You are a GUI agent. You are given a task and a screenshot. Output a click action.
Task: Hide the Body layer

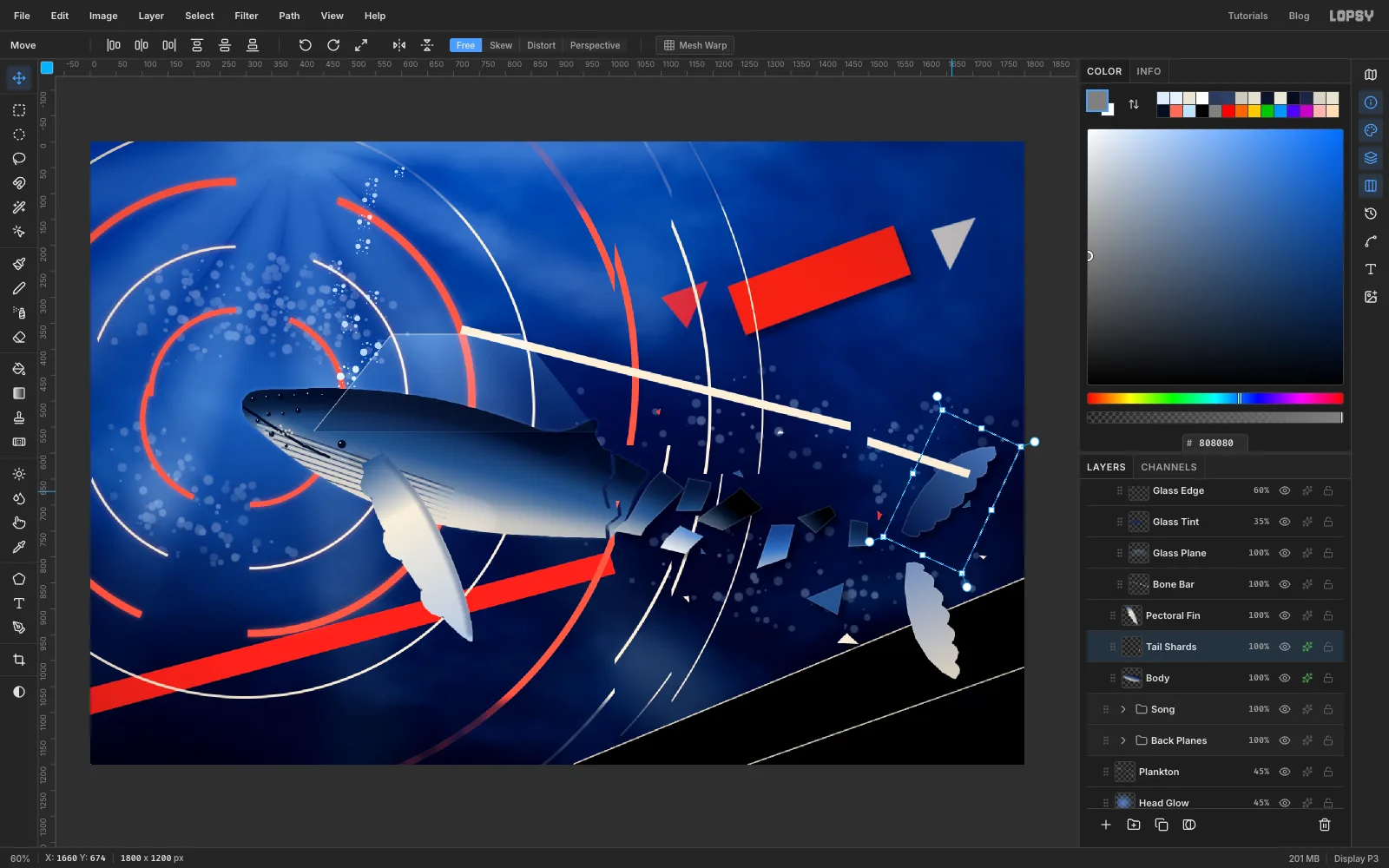click(1285, 678)
